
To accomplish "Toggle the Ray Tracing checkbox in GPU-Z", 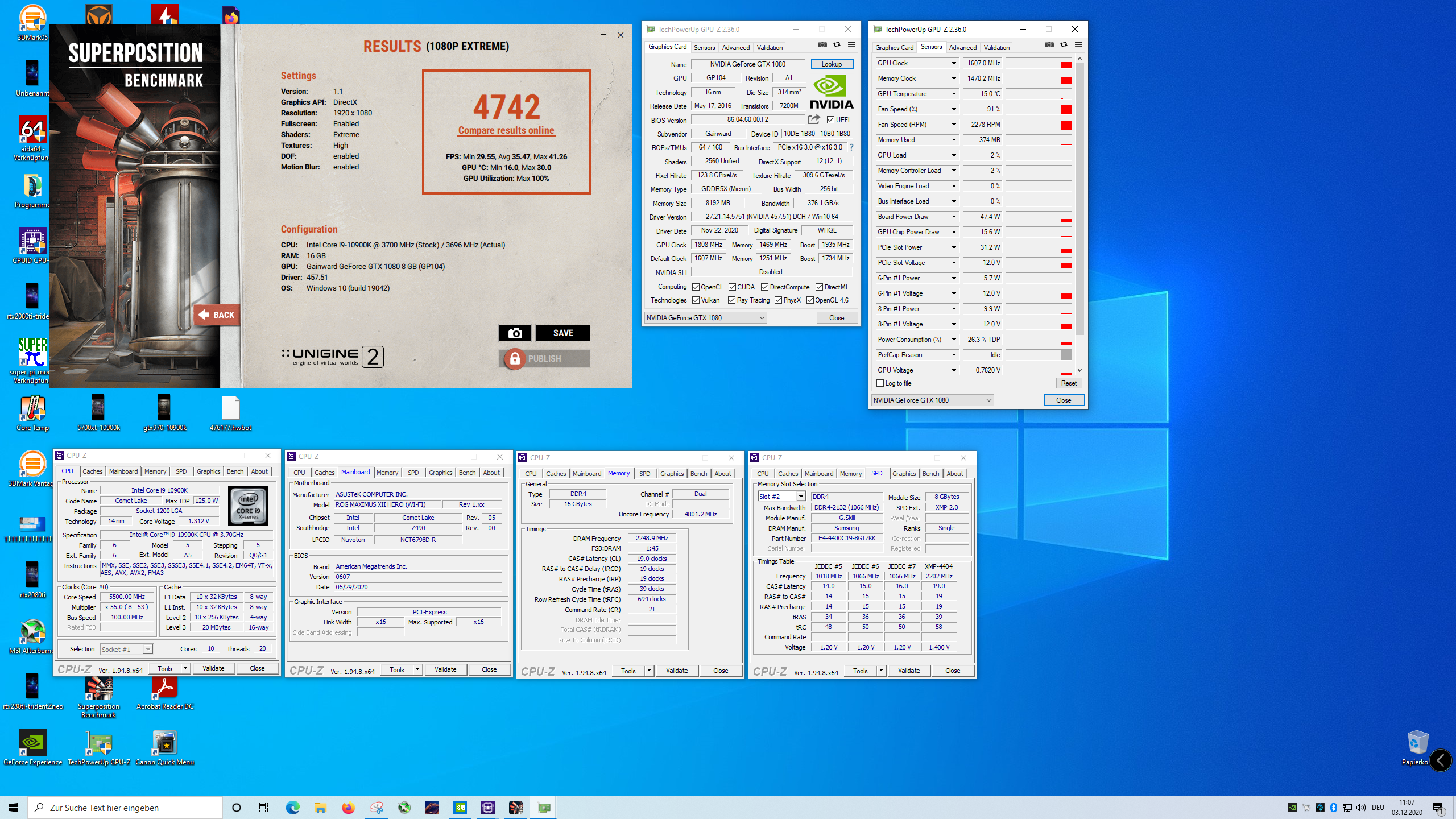I will tap(732, 300).
